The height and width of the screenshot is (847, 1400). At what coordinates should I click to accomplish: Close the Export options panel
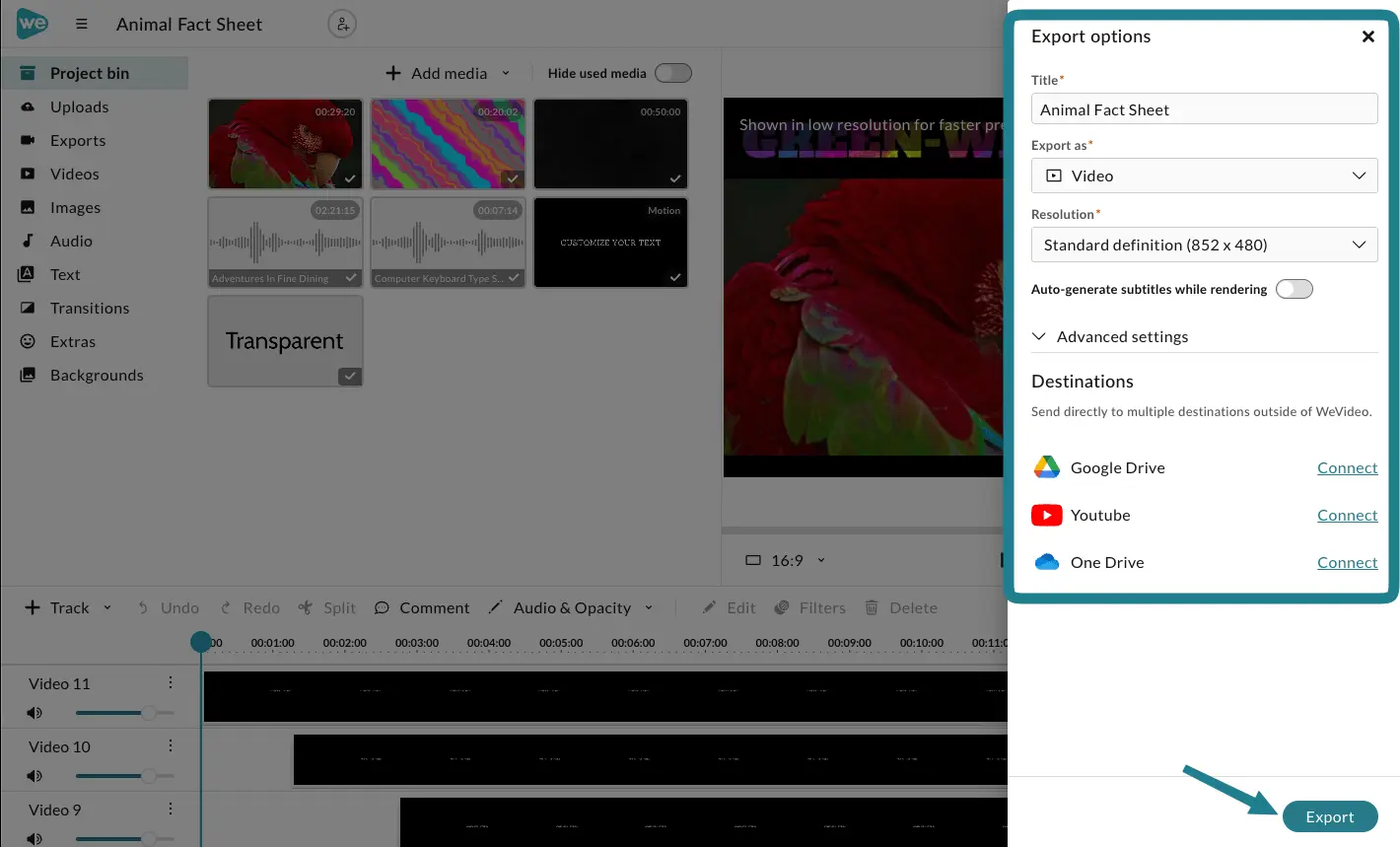pyautogui.click(x=1367, y=36)
